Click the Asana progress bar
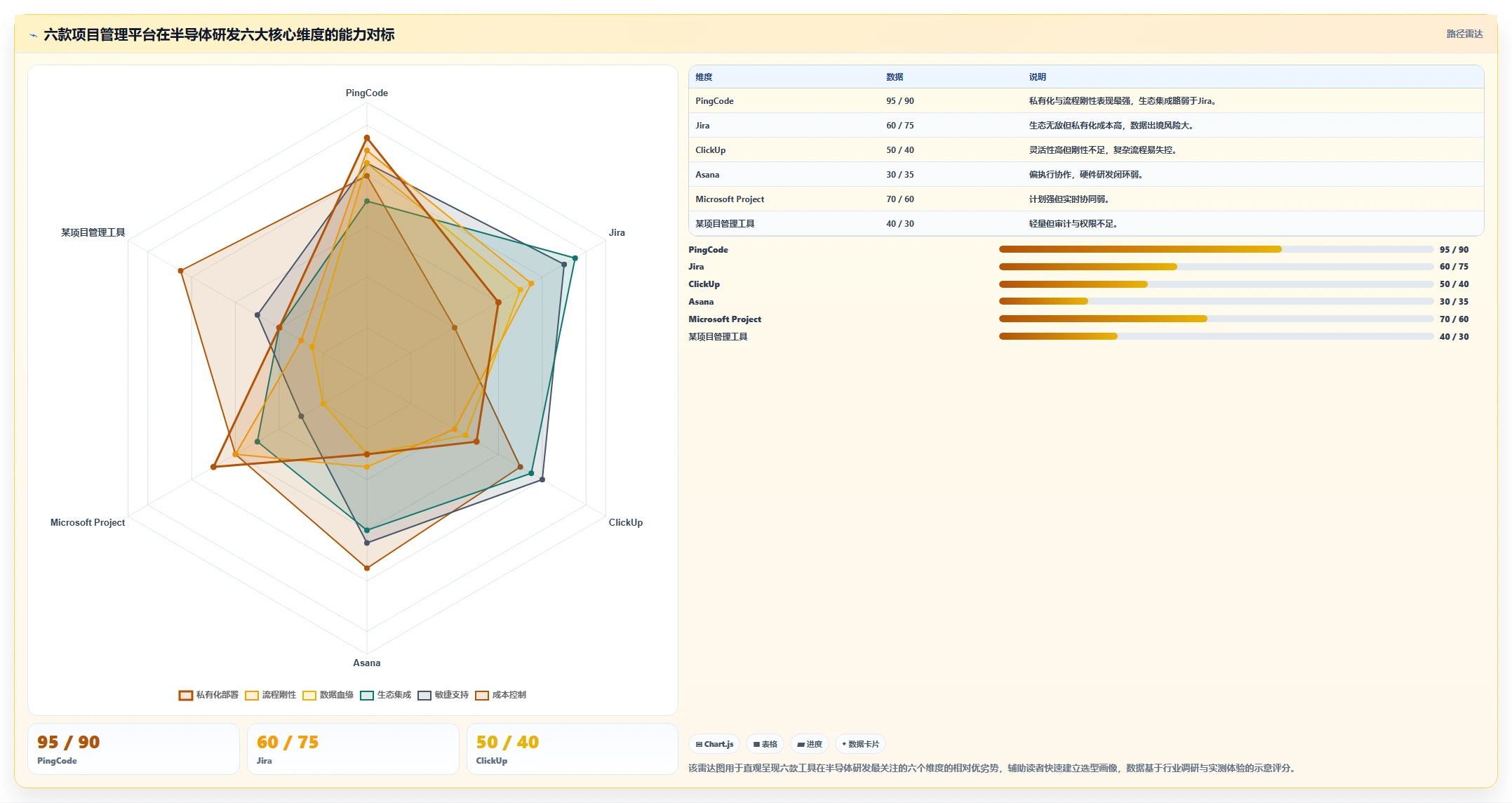The height and width of the screenshot is (803, 1512). click(x=1216, y=301)
